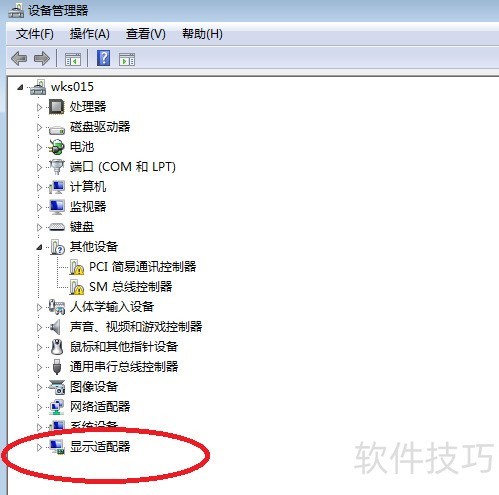Click the show/hide console tree icon

(73, 59)
